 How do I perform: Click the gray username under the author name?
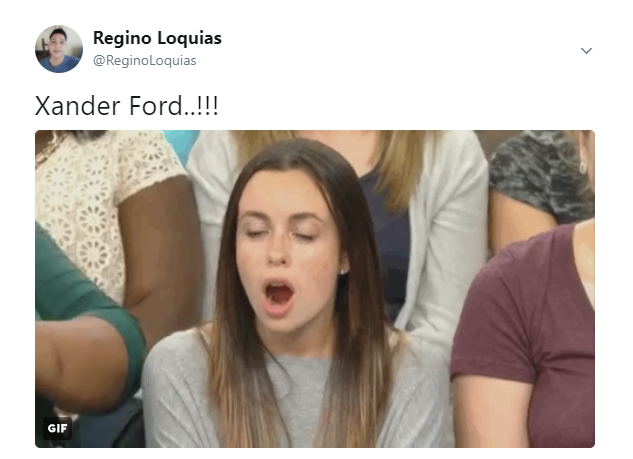145,61
